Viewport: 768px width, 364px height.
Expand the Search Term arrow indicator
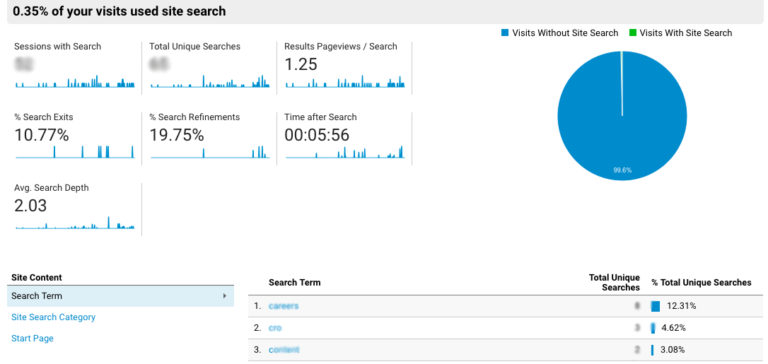(224, 296)
